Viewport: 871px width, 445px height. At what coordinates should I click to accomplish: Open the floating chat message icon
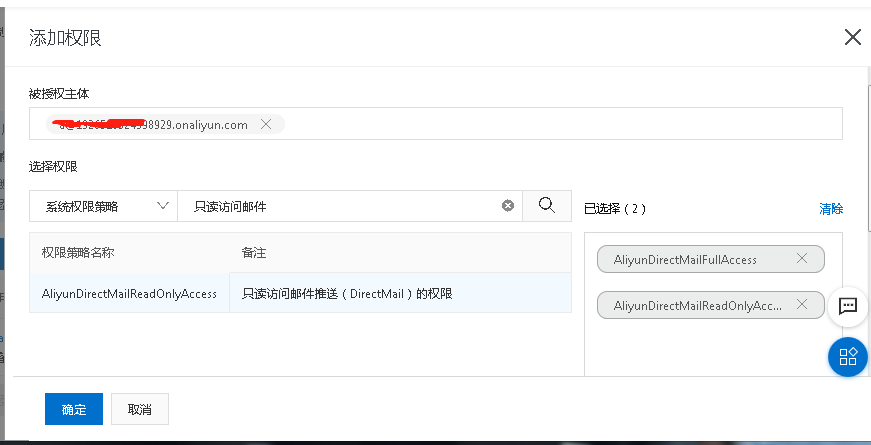pyautogui.click(x=848, y=306)
